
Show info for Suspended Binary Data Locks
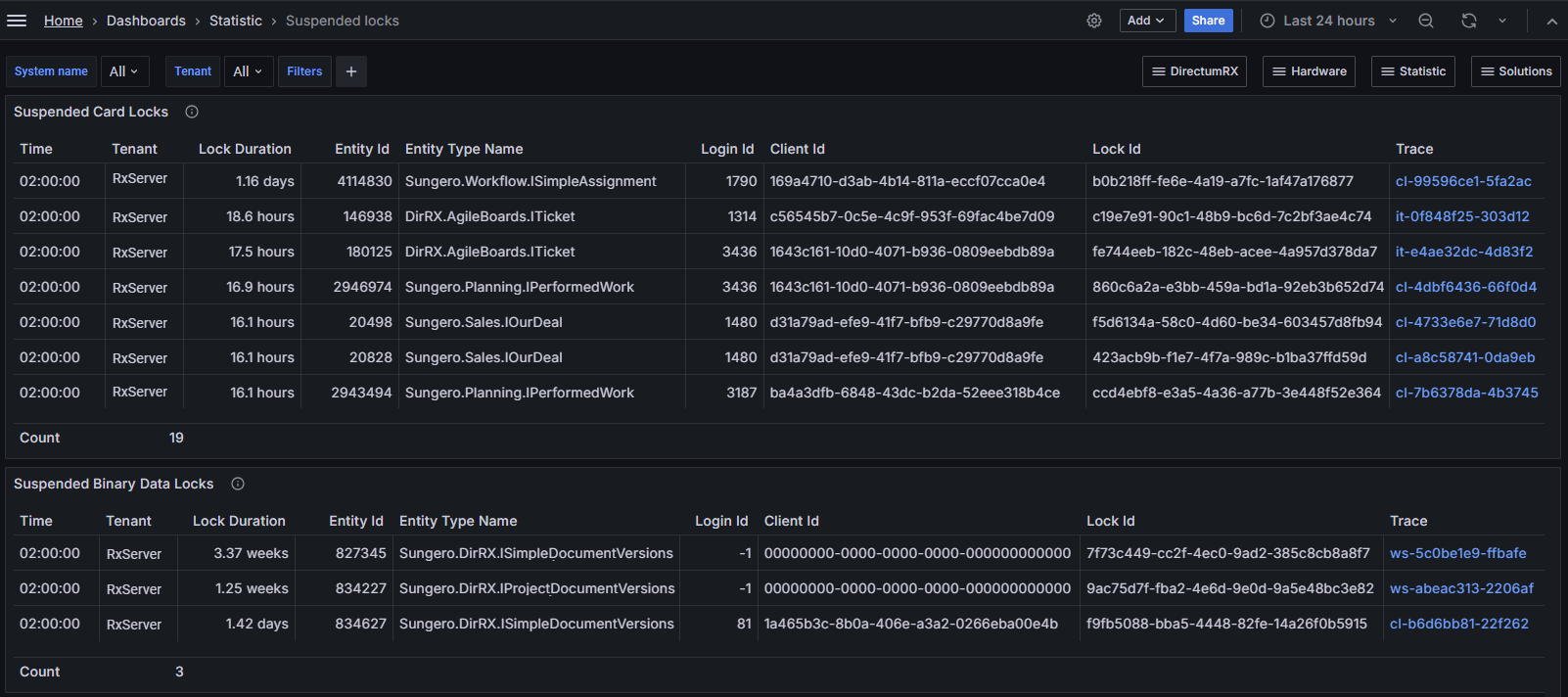click(238, 484)
